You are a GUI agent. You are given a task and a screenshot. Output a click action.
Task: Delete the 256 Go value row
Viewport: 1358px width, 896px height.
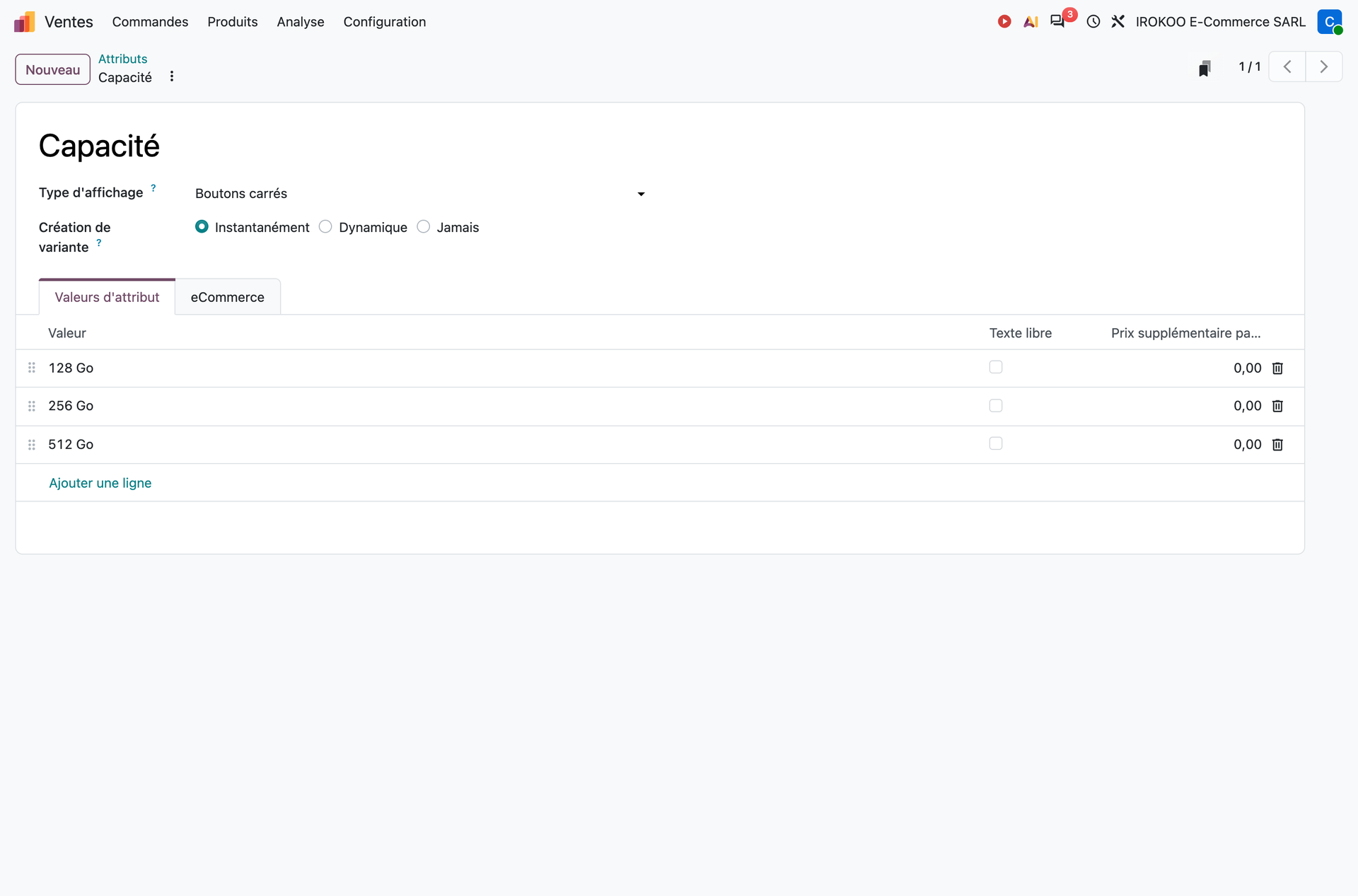[x=1277, y=406]
